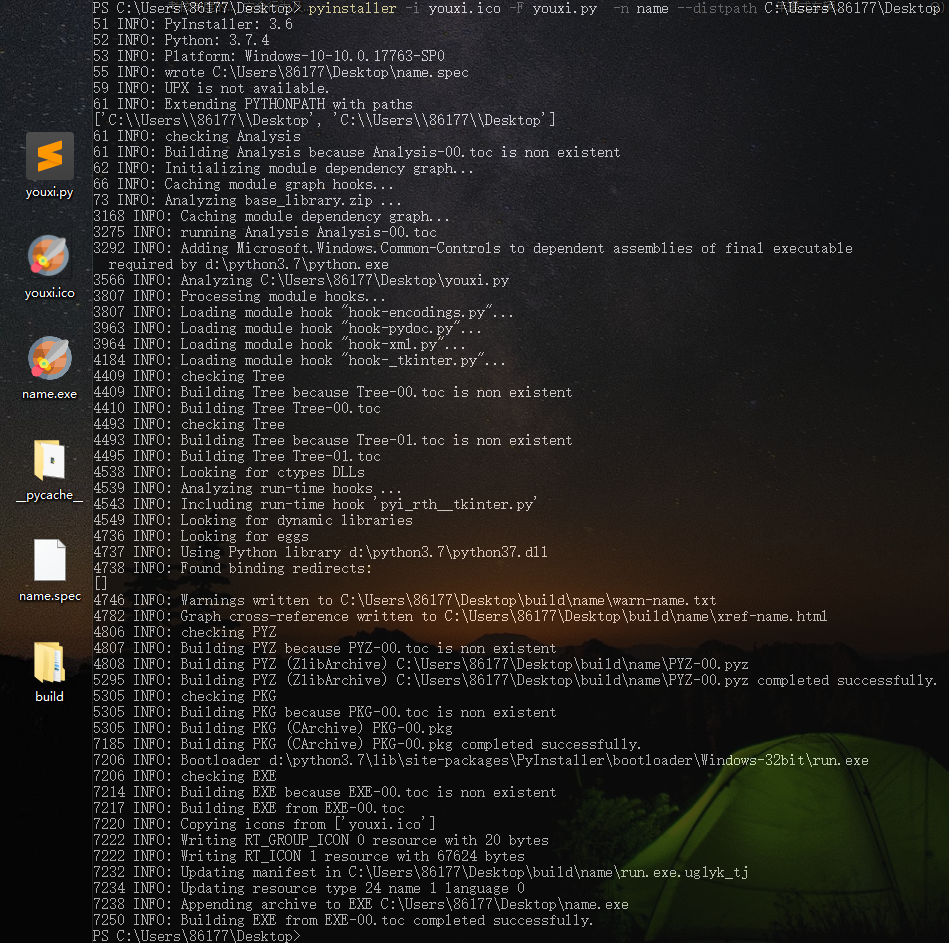Viewport: 949px width, 943px height.
Task: Click the build folder label
Action: tap(49, 697)
